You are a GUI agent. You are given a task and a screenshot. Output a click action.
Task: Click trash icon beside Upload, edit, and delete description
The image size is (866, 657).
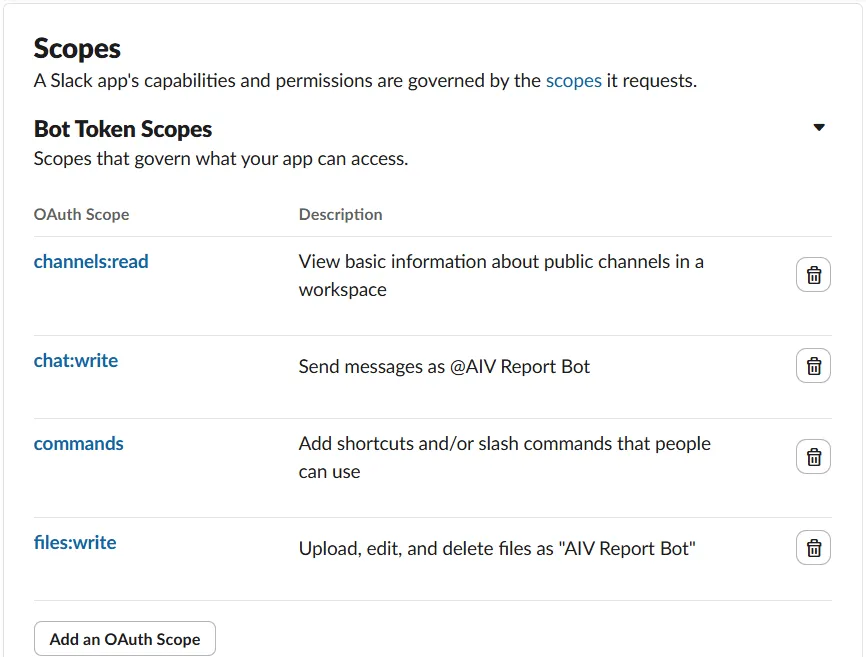coord(813,547)
